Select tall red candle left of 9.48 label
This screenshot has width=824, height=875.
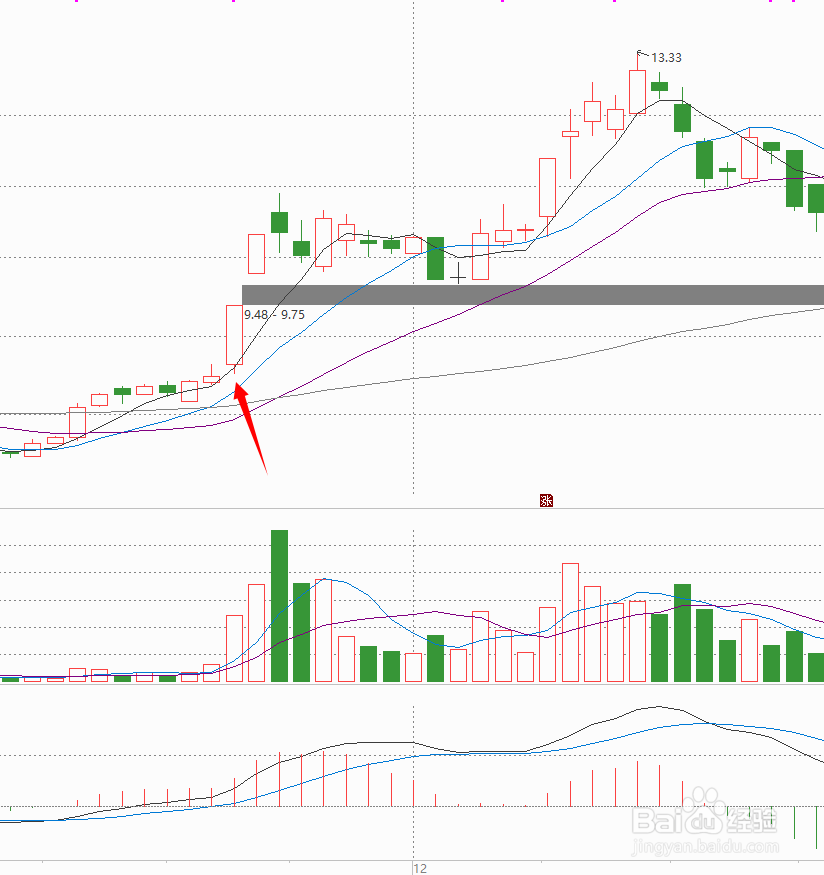tap(234, 335)
